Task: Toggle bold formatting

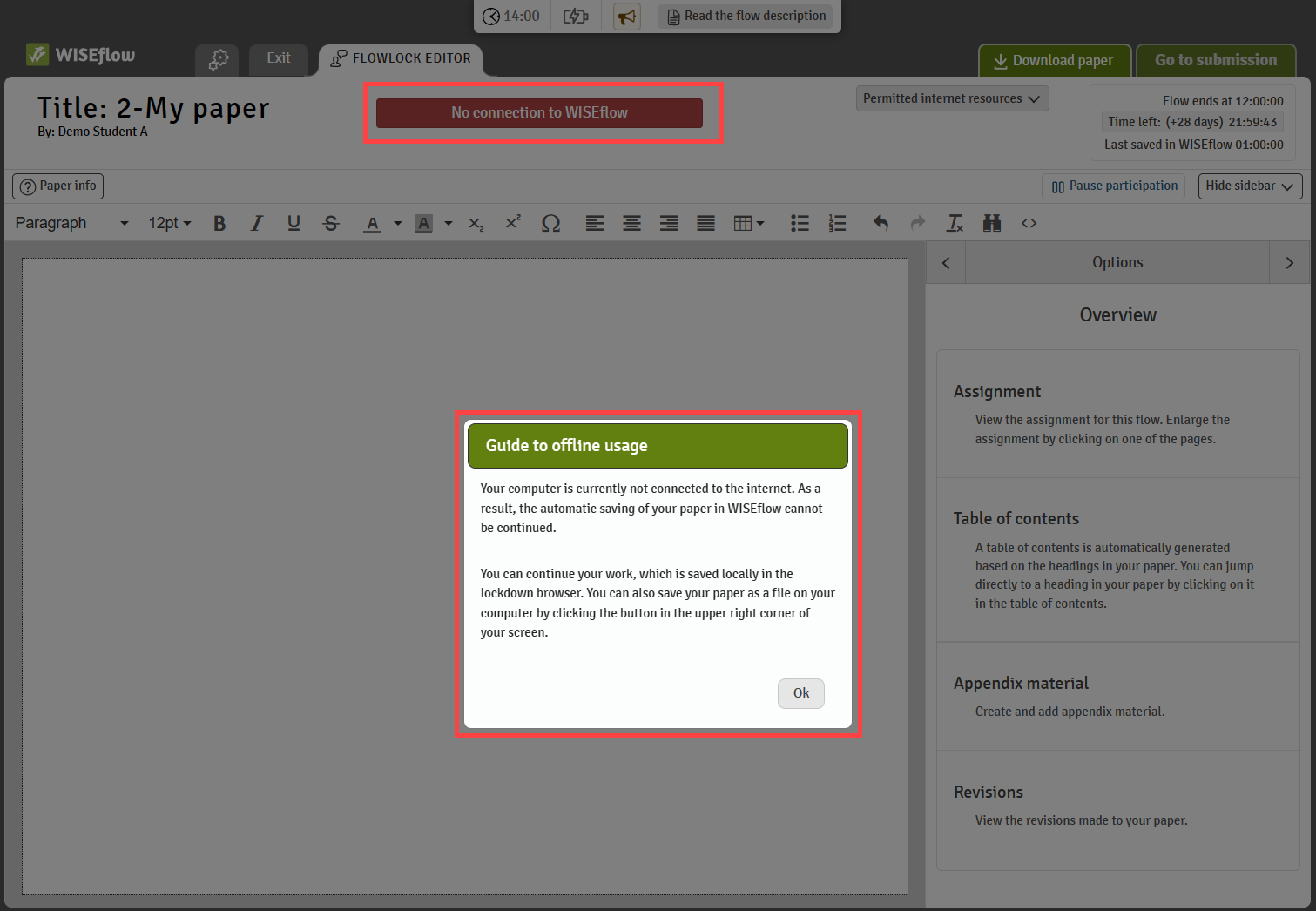Action: pos(219,224)
